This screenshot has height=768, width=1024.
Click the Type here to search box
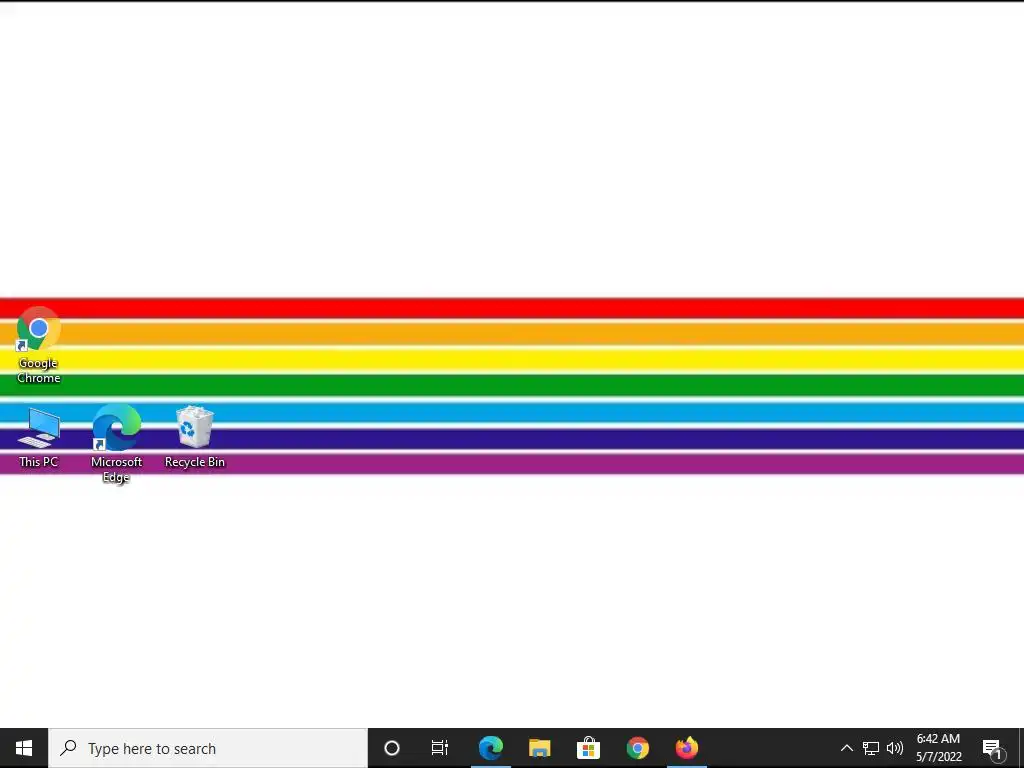208,748
